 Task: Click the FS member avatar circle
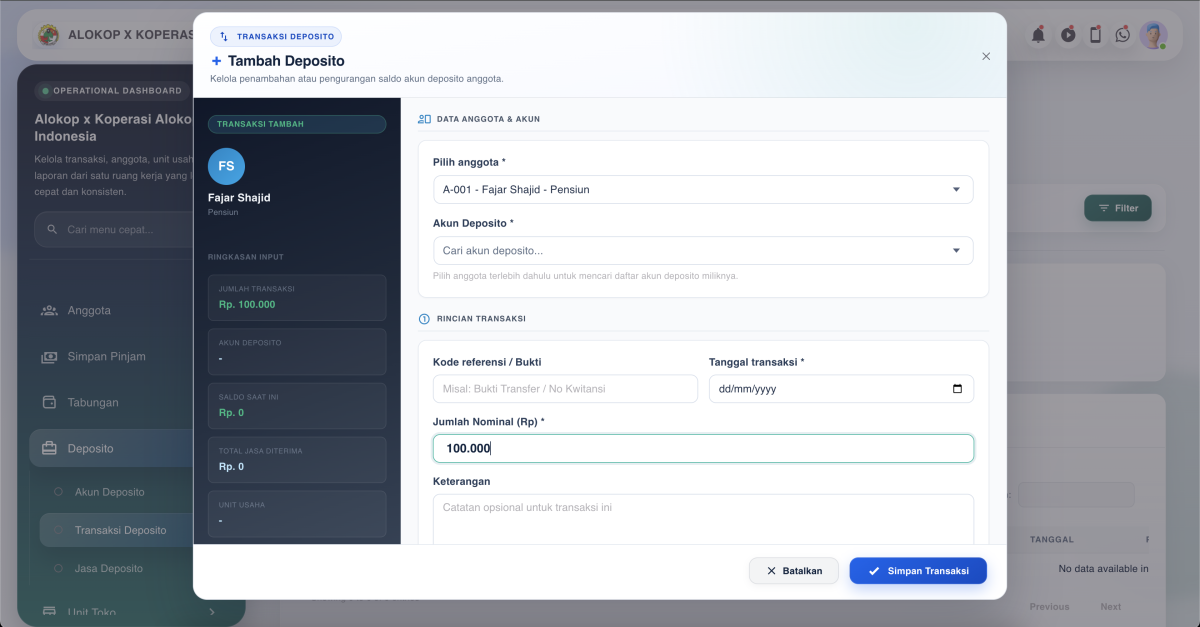click(x=226, y=166)
